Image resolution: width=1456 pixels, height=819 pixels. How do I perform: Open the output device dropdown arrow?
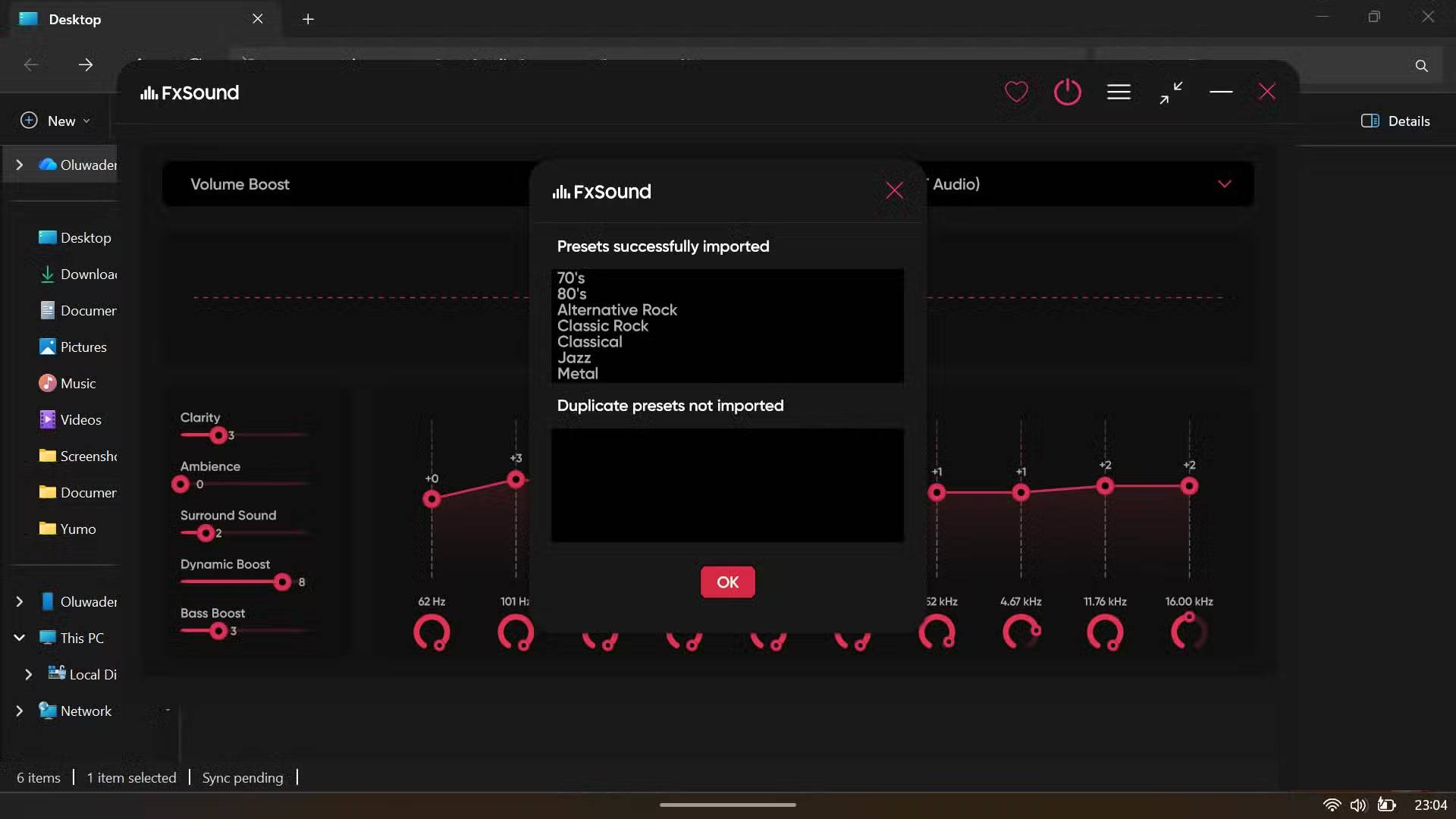click(x=1224, y=184)
